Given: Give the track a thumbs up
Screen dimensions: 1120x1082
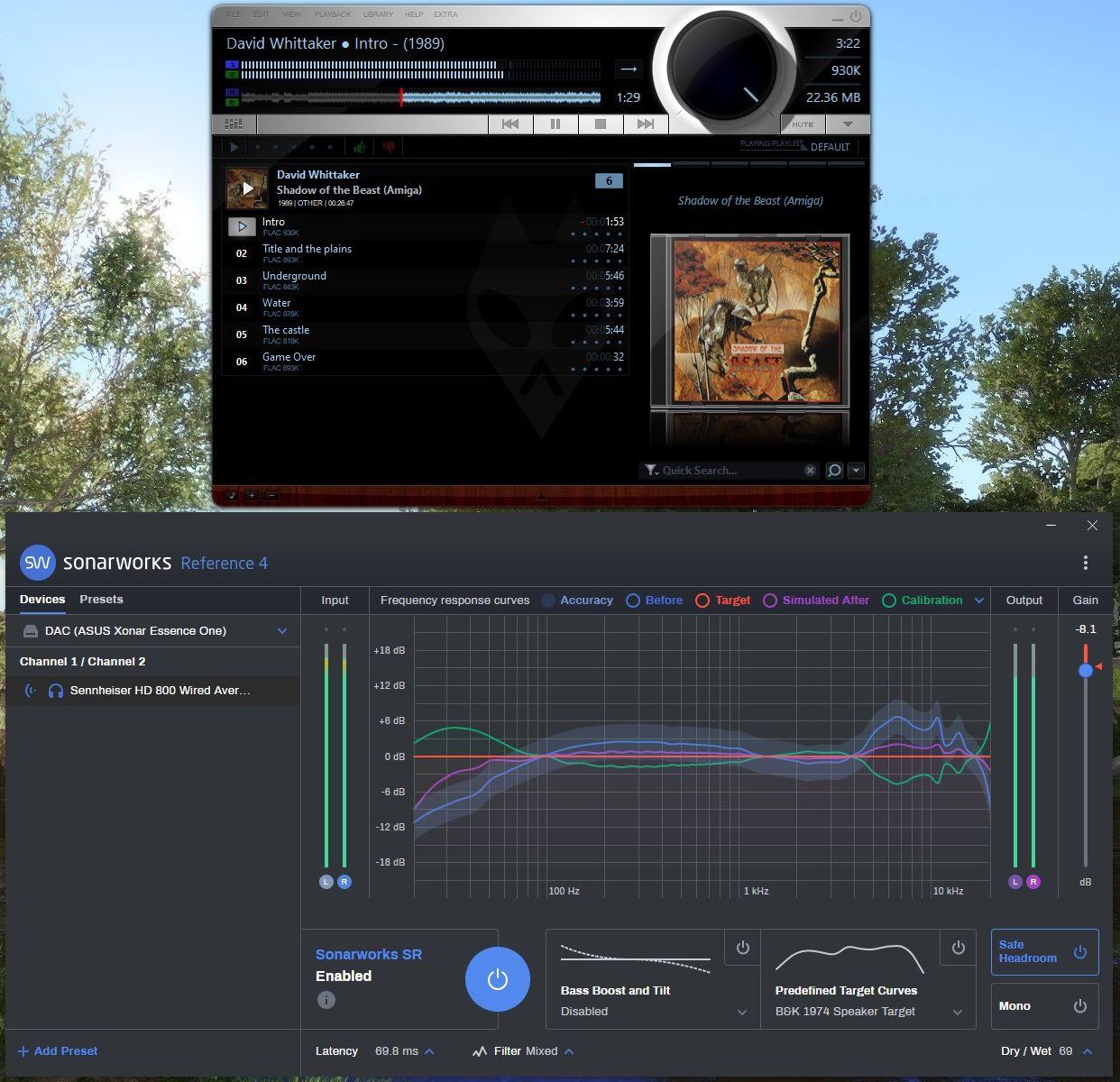Looking at the screenshot, I should pyautogui.click(x=361, y=147).
